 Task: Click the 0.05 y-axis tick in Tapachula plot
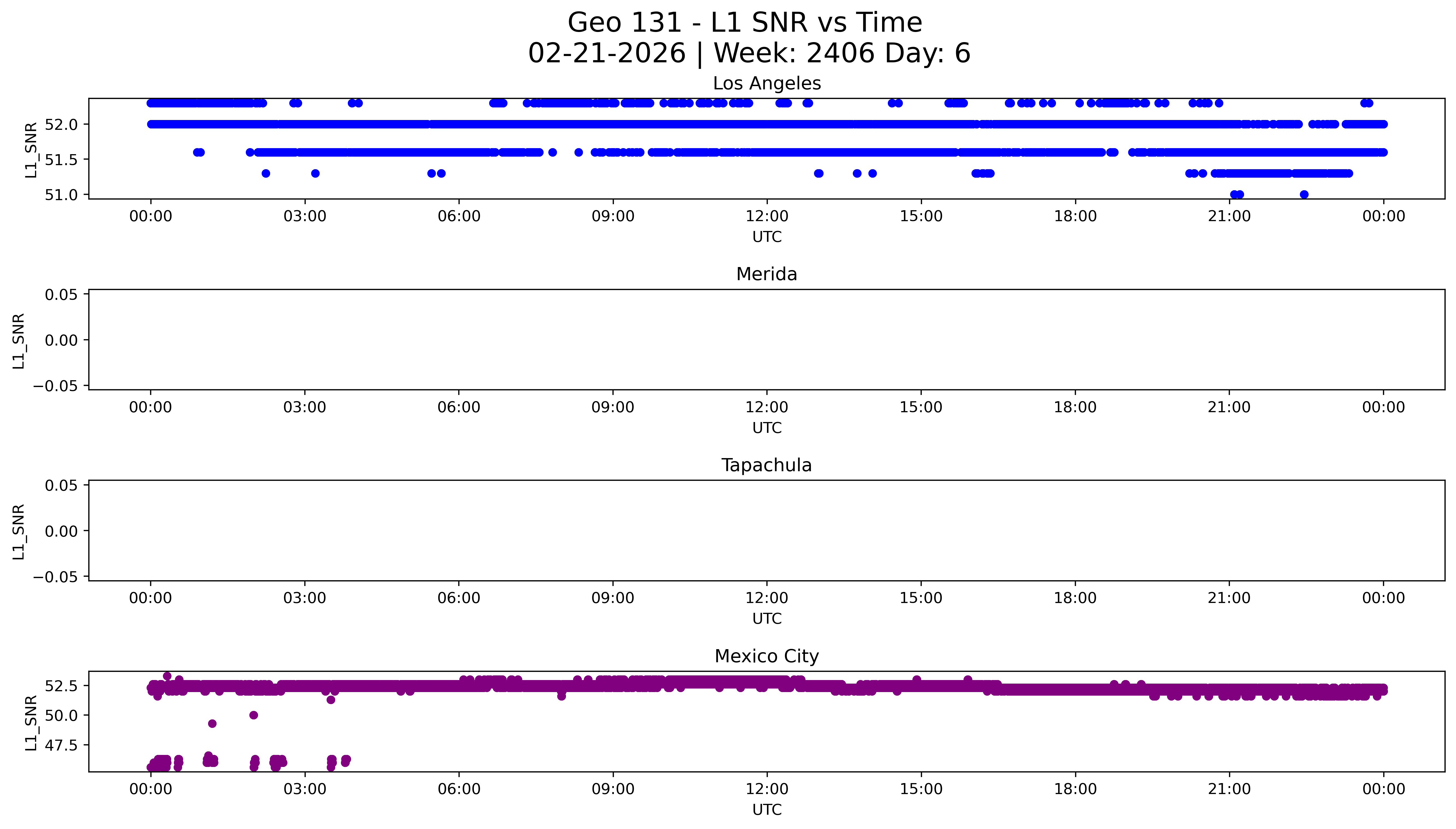coord(61,486)
